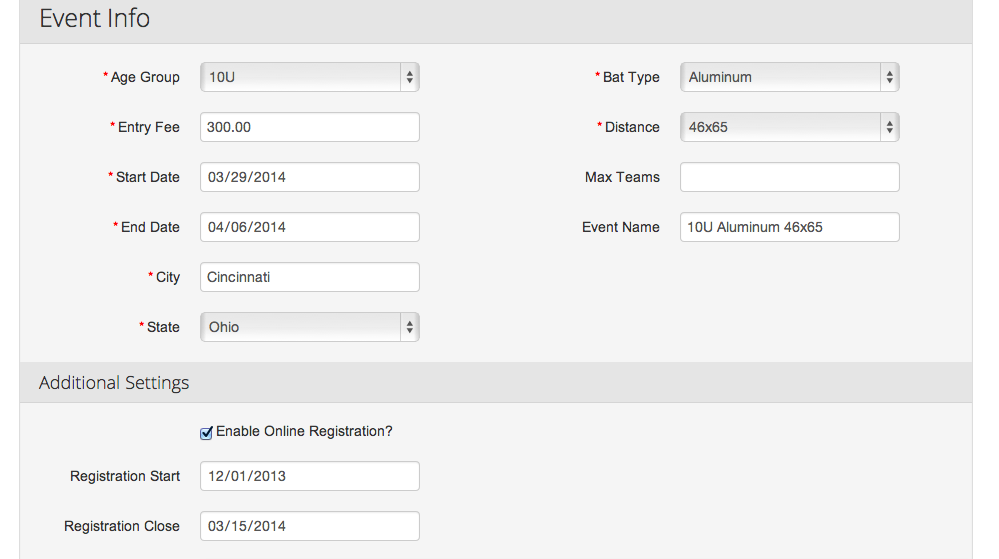This screenshot has width=999, height=559.
Task: Click the Event Info section heading
Action: [x=94, y=18]
